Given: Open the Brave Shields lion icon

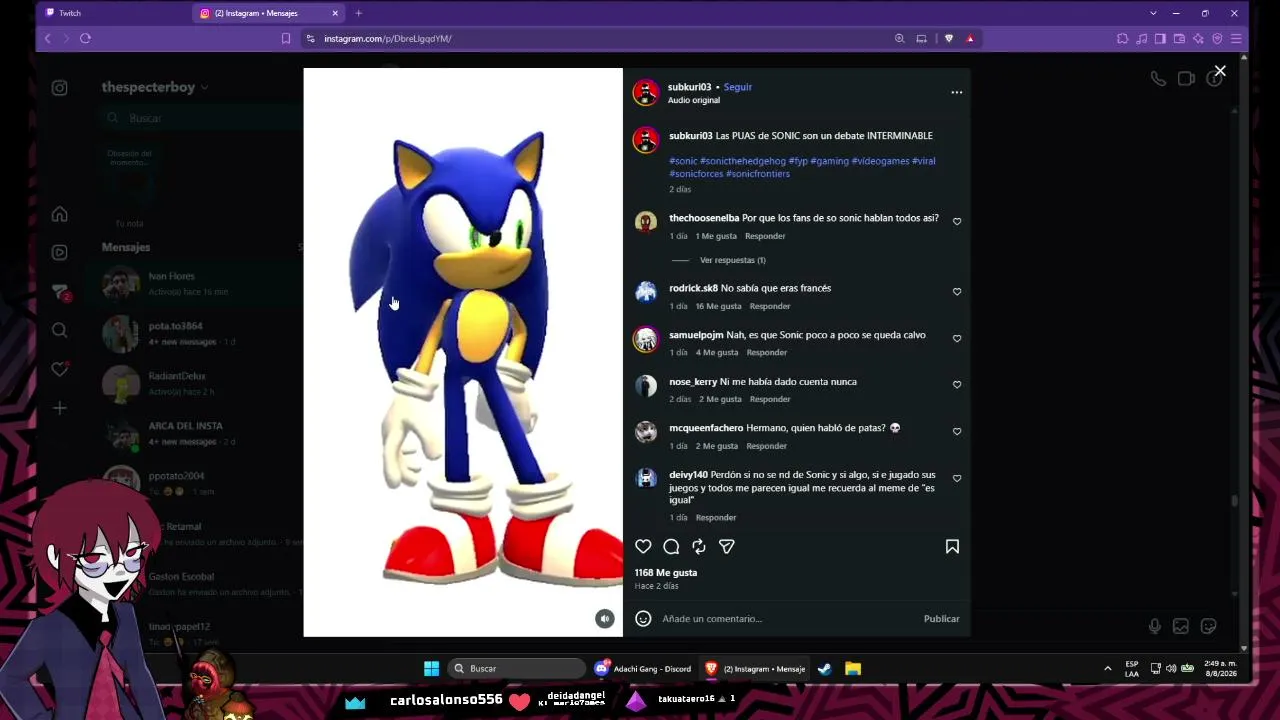Looking at the screenshot, I should pyautogui.click(x=949, y=39).
